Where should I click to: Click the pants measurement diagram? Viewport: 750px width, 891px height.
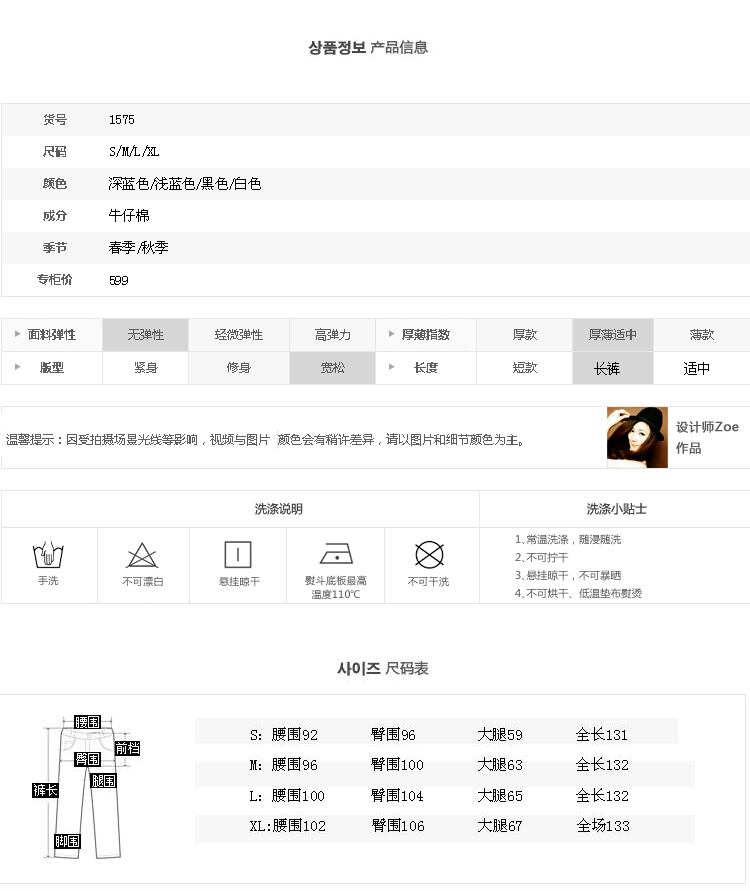(x=86, y=787)
